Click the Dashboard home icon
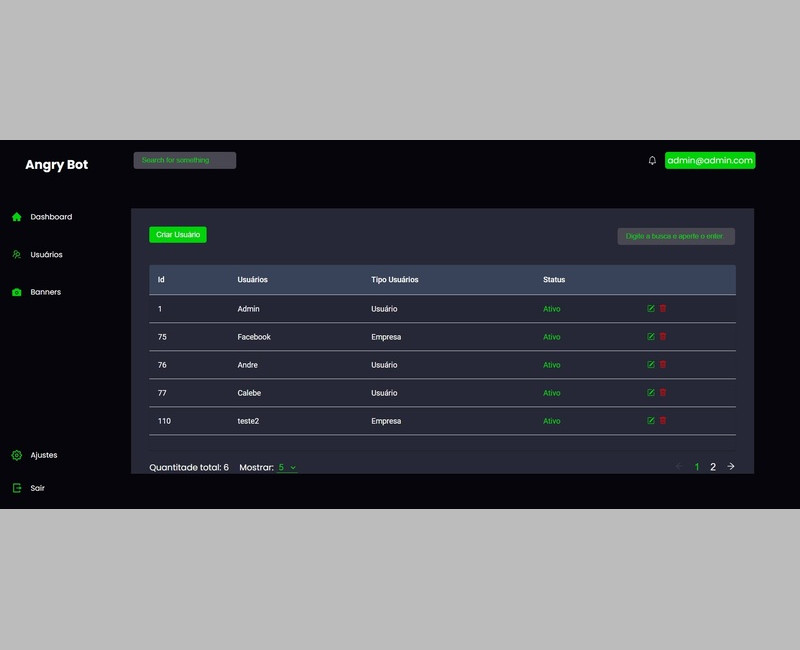The image size is (800, 650). (x=17, y=217)
